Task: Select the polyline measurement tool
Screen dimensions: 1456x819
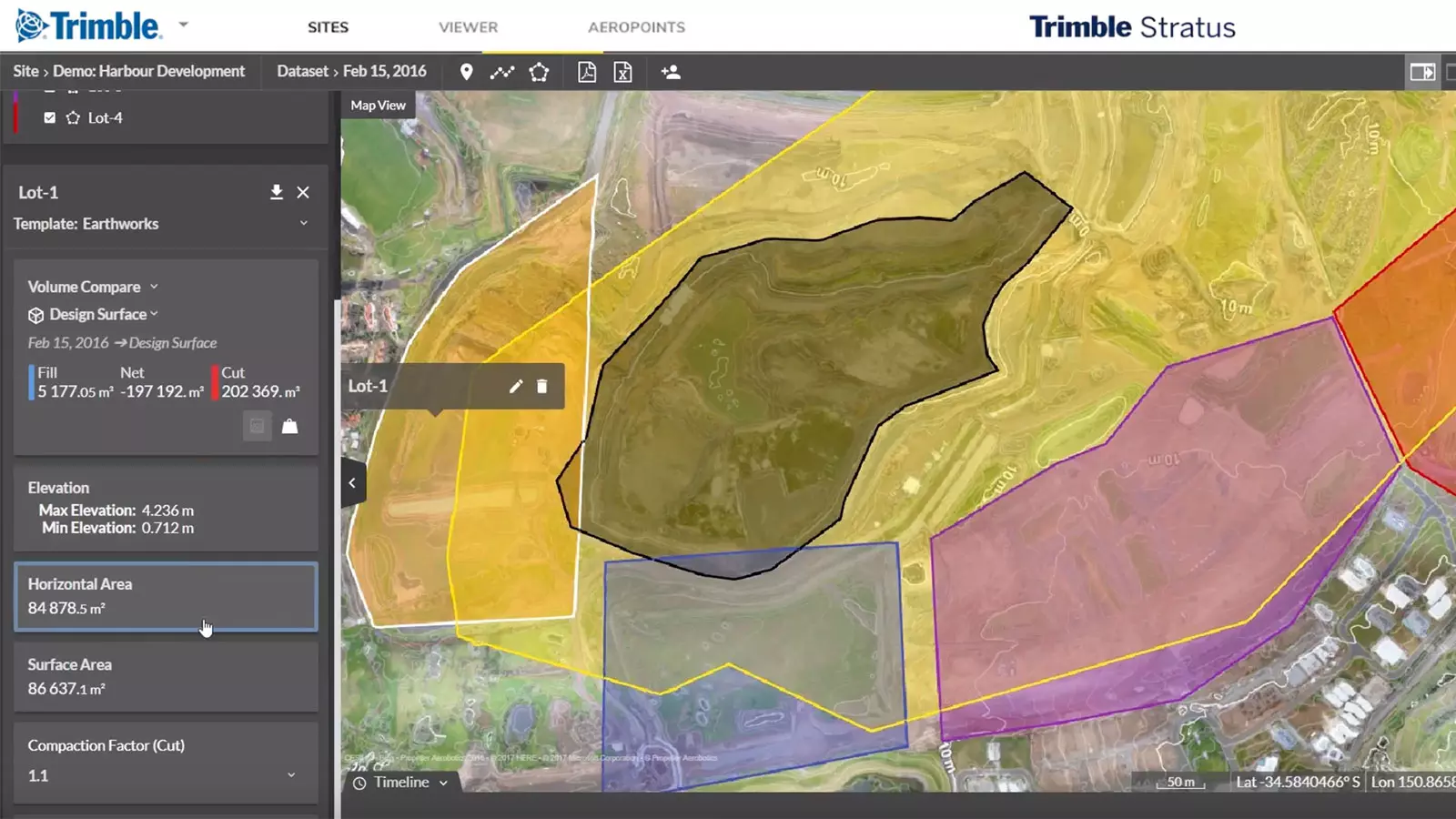Action: point(502,72)
